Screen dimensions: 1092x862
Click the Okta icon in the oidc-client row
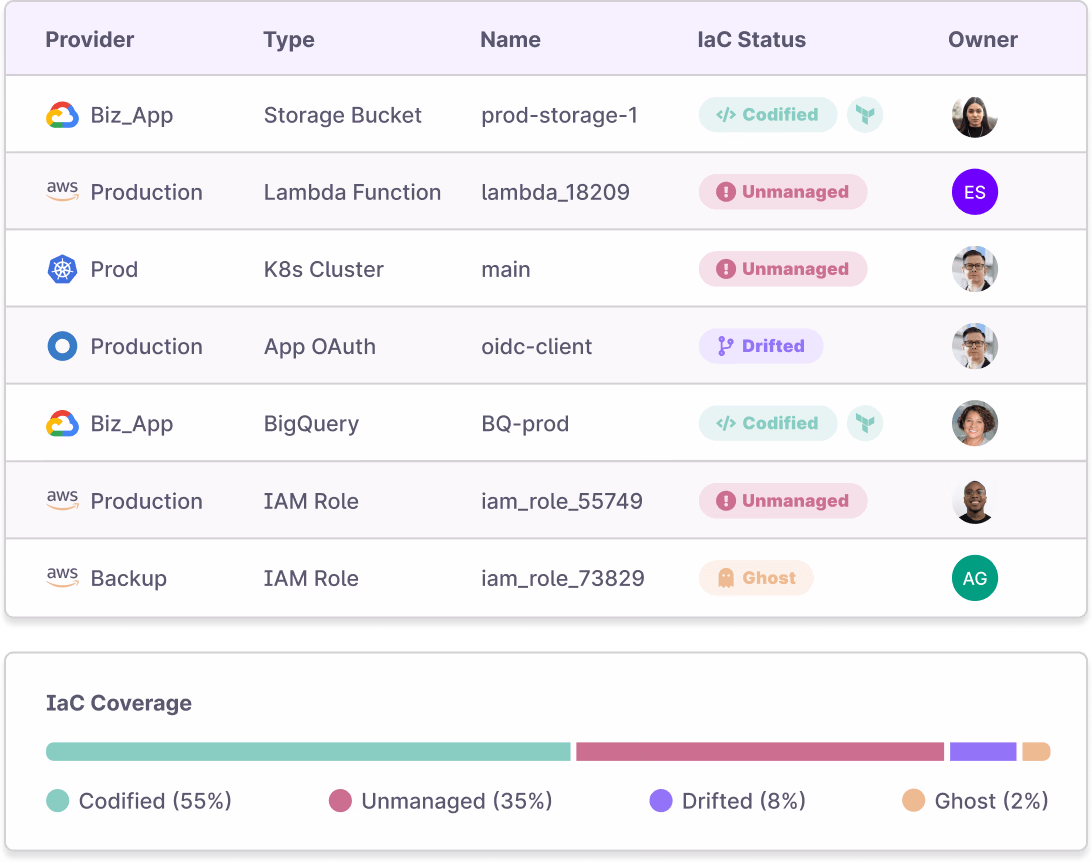(x=62, y=346)
